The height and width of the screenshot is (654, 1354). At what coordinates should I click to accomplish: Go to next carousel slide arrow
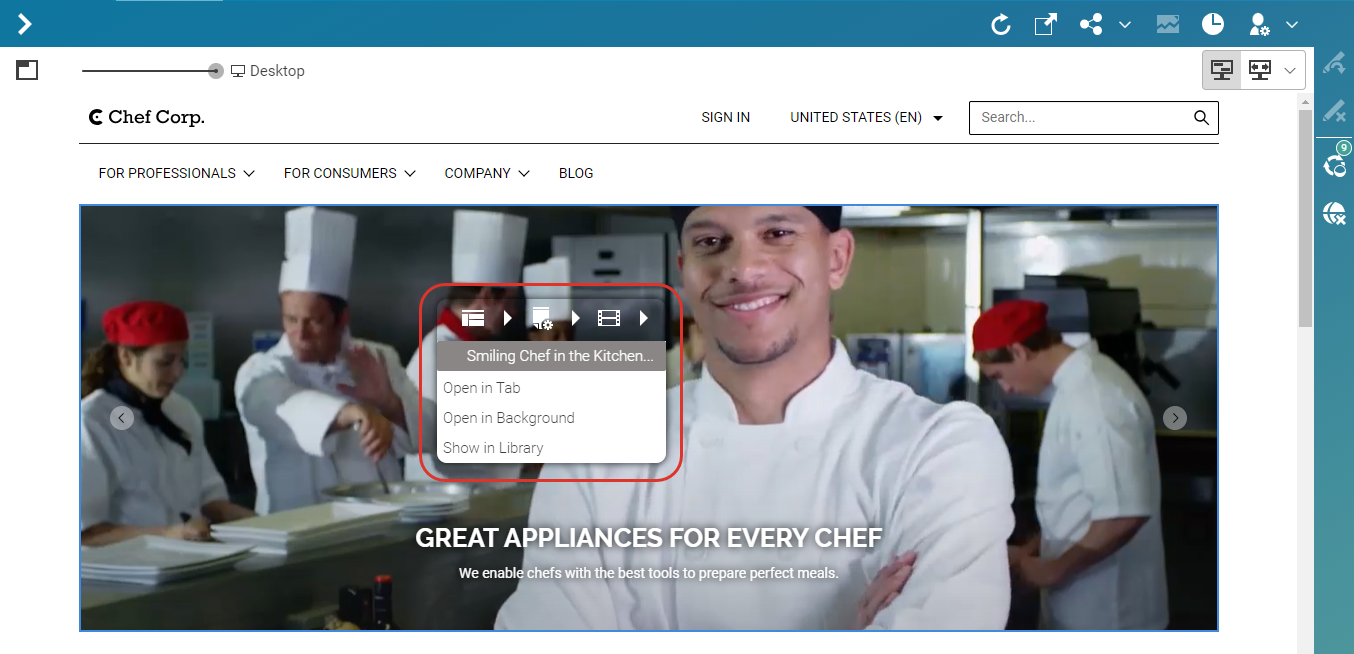(x=1175, y=418)
